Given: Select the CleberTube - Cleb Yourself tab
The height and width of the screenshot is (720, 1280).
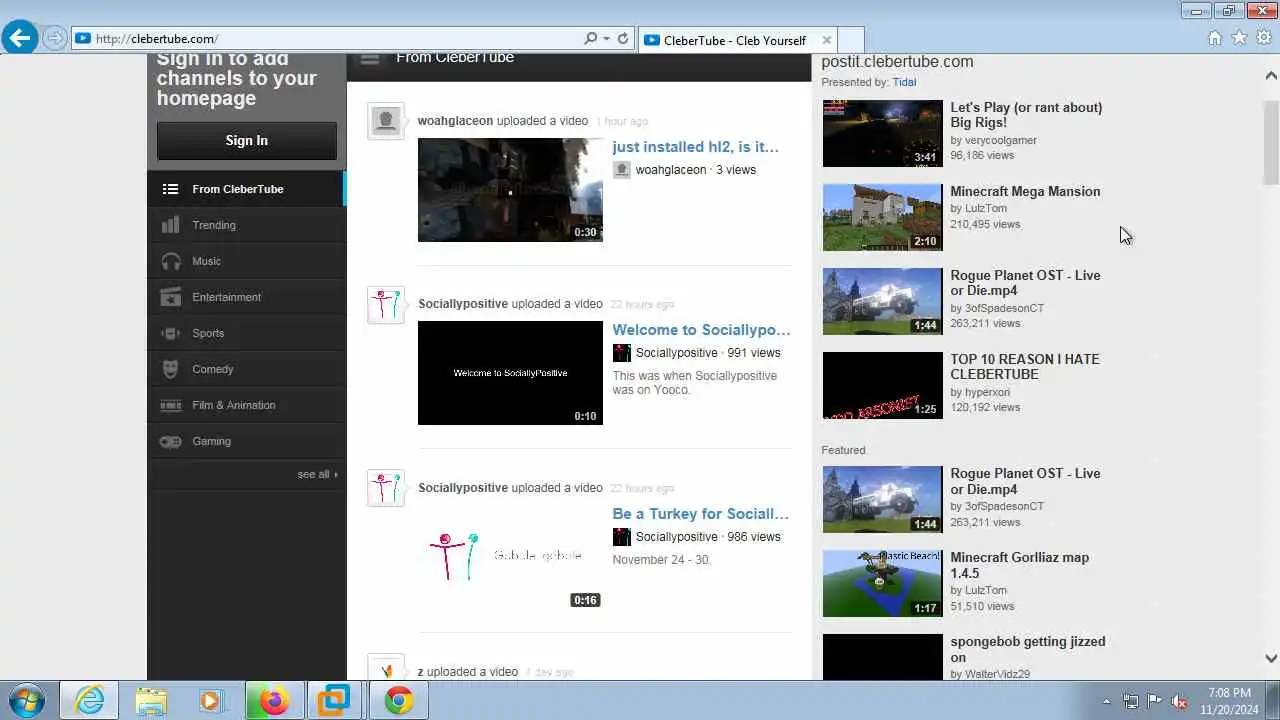Looking at the screenshot, I should (x=736, y=40).
